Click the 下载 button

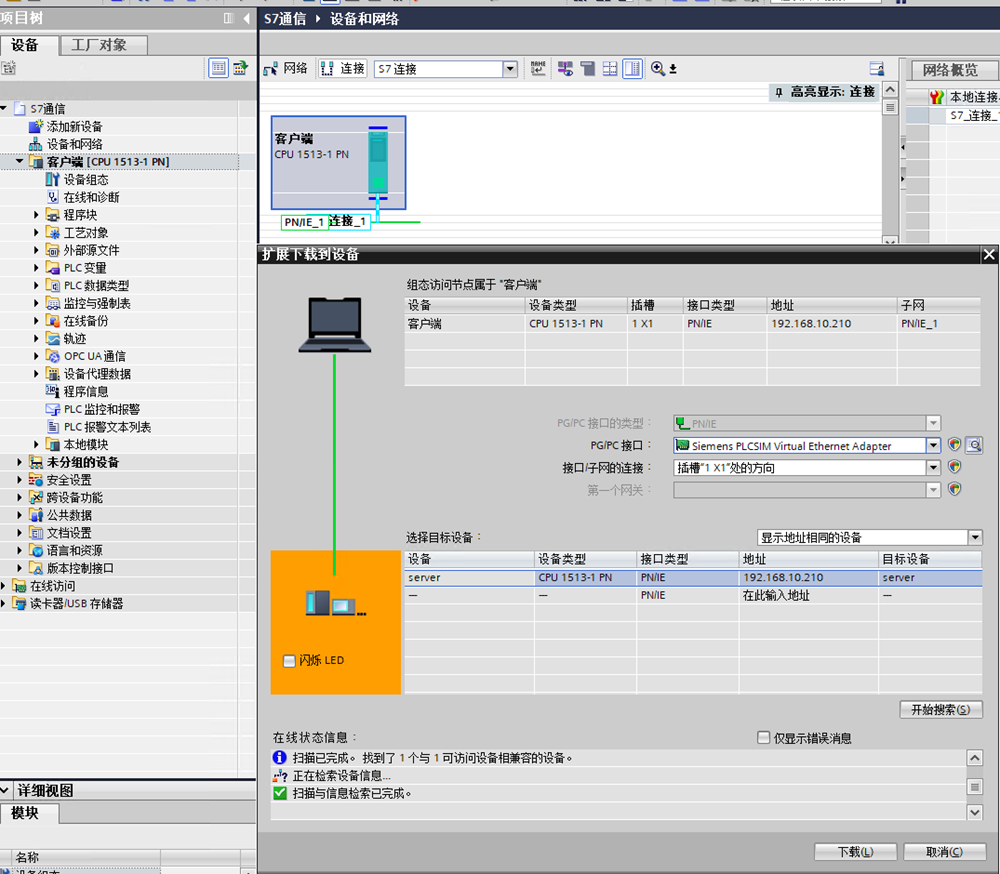855,852
